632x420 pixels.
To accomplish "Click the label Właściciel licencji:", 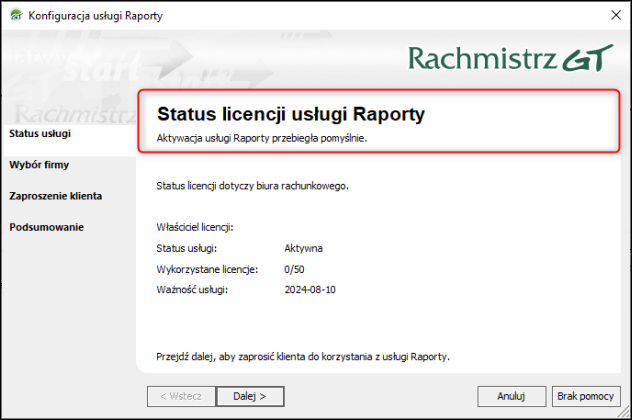I will (x=195, y=227).
